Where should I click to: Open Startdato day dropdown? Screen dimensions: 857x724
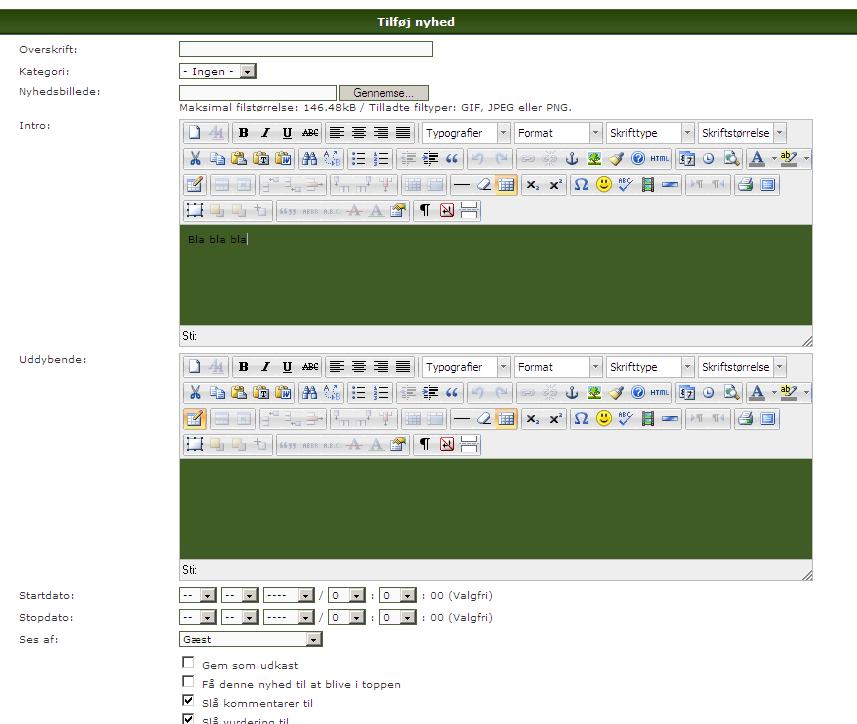pos(198,596)
